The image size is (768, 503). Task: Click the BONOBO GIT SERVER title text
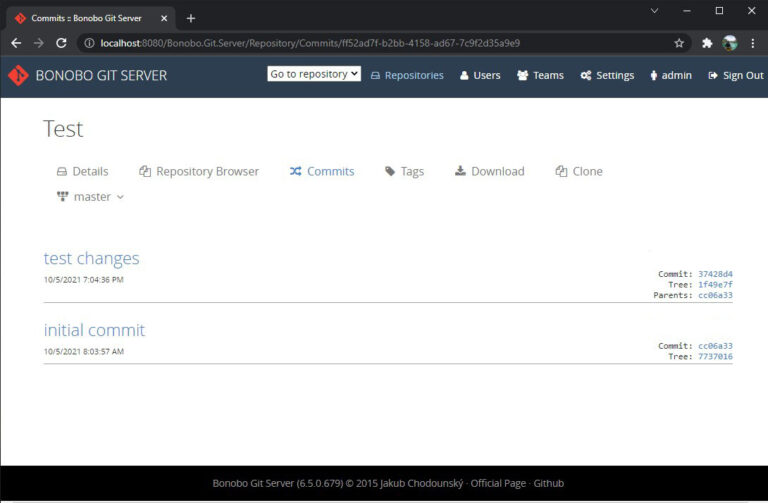(x=101, y=75)
